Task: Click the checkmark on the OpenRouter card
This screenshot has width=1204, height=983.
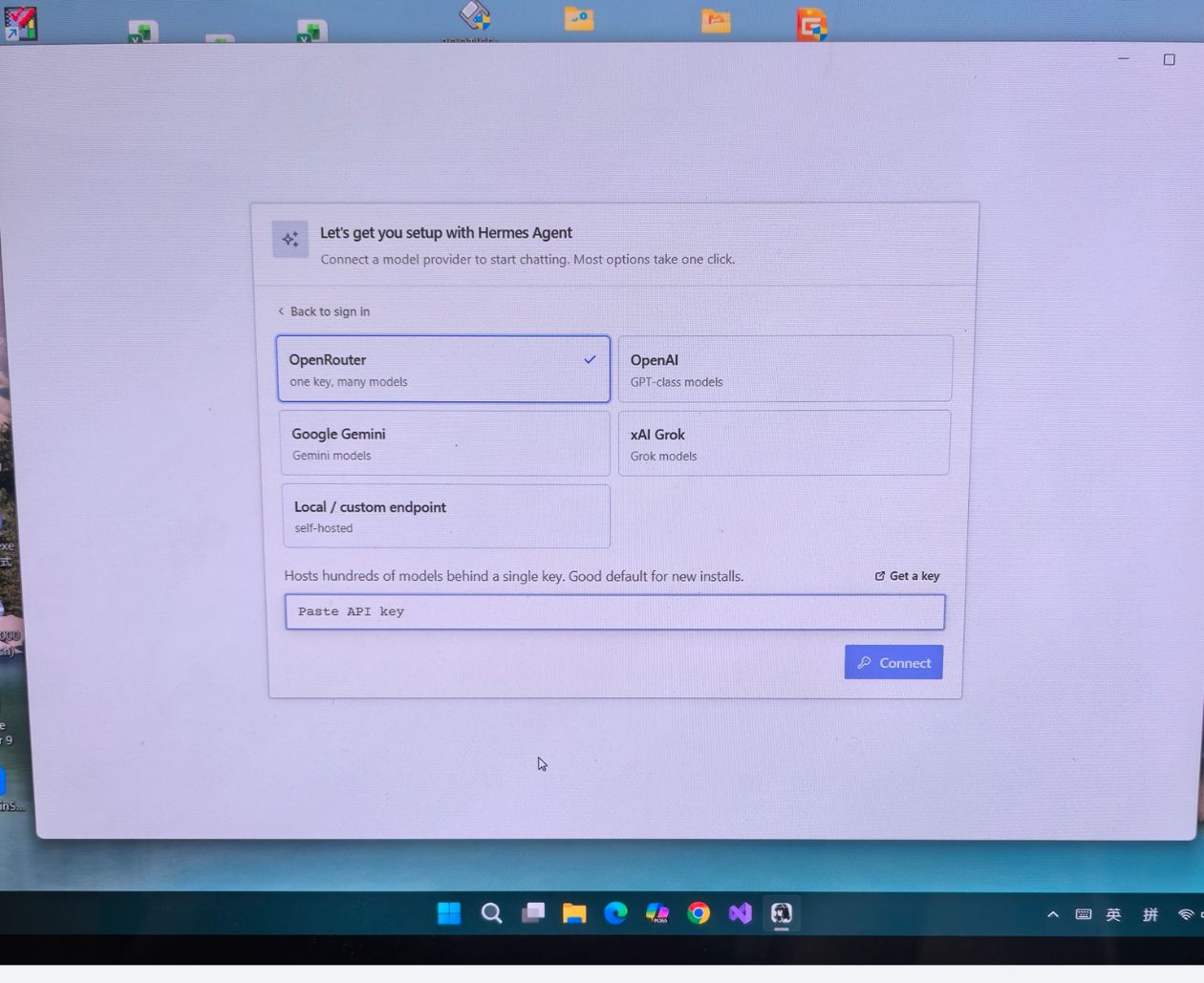Action: pos(590,360)
